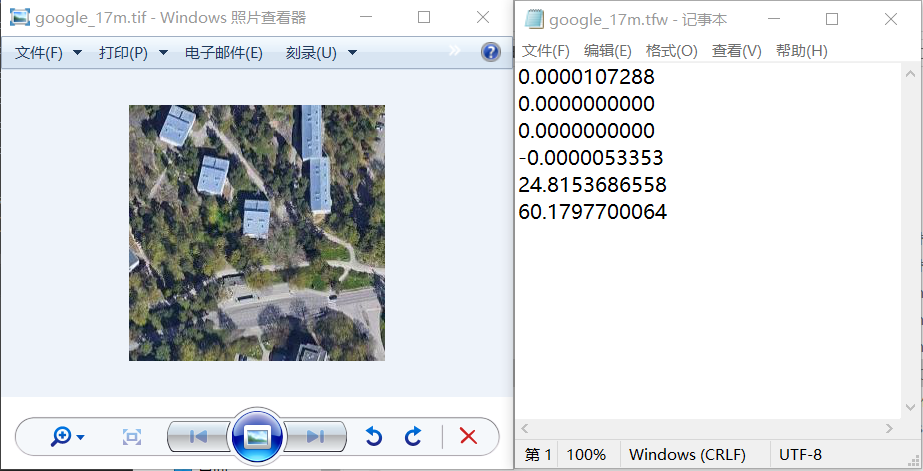Click the 100% zoom status in Notepad
Image resolution: width=923 pixels, height=471 pixels.
click(586, 455)
